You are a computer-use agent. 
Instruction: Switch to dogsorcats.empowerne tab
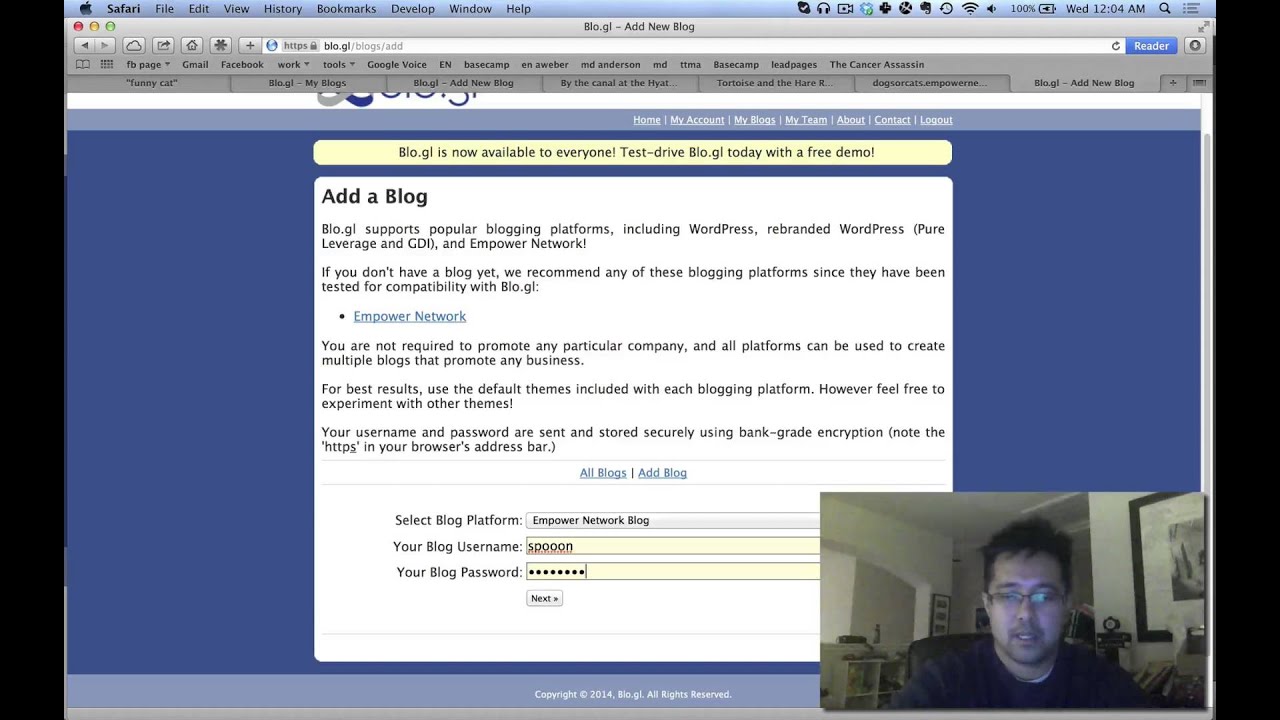pos(929,83)
